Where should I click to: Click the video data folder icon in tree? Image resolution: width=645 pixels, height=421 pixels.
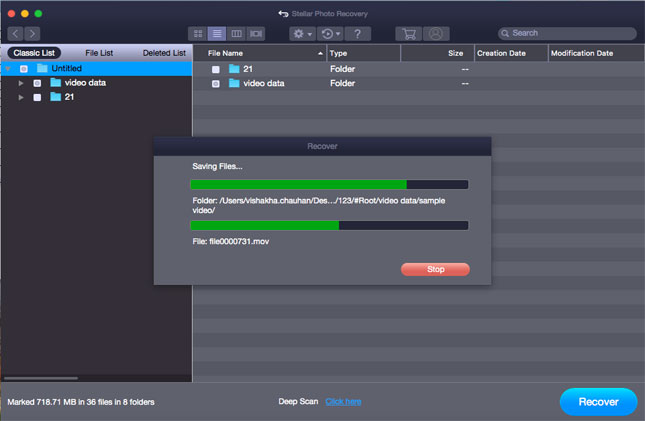(56, 82)
